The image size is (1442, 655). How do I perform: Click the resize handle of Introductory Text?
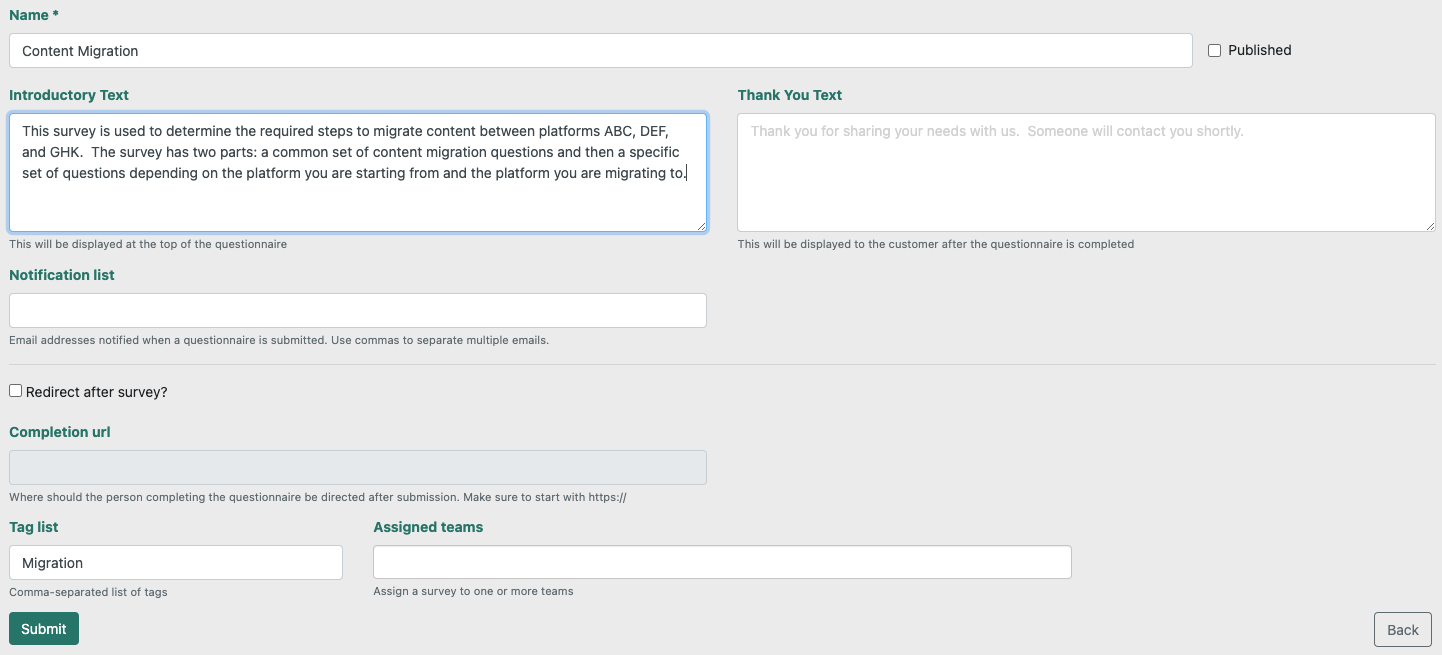pos(702,225)
